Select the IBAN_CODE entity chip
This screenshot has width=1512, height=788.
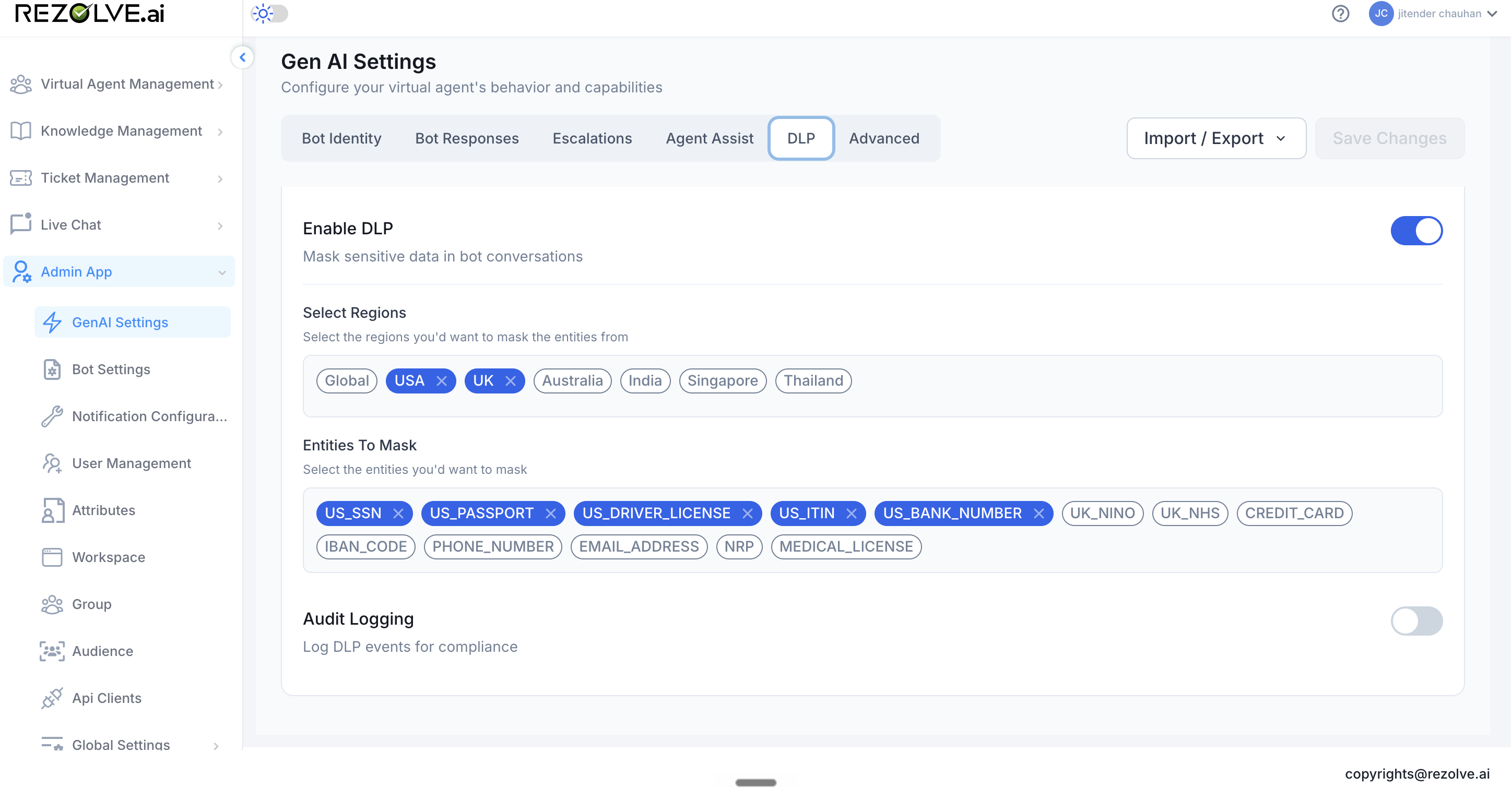(365, 547)
